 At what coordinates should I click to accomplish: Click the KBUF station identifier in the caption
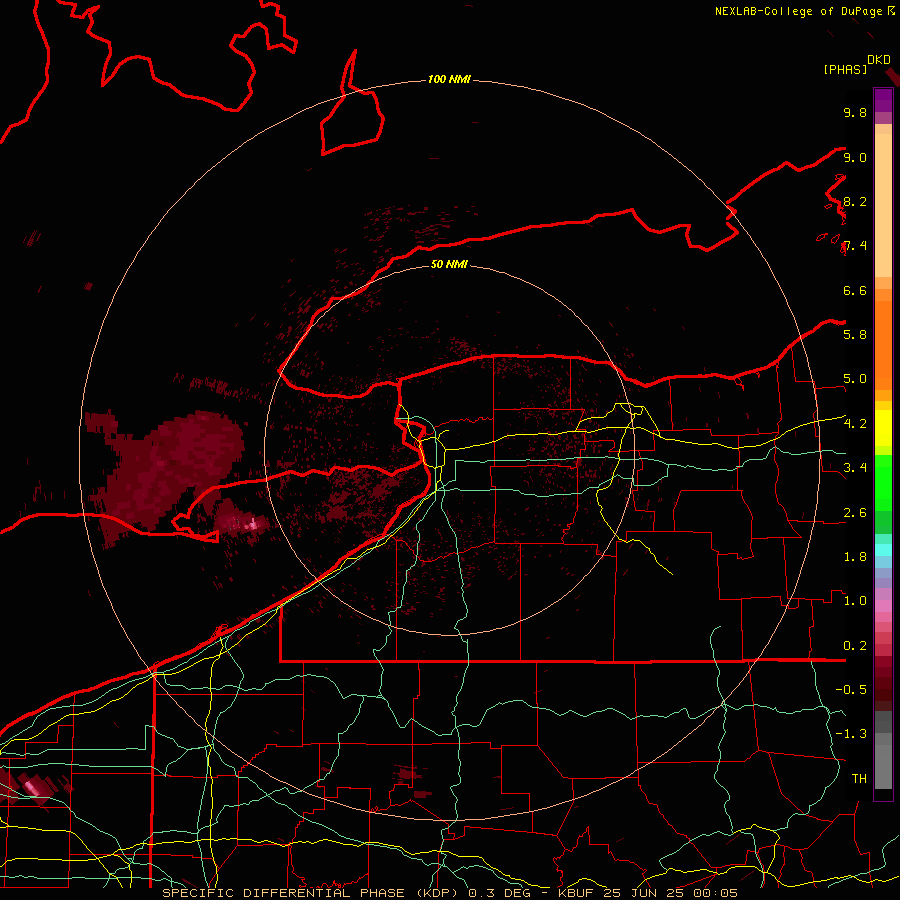point(577,893)
